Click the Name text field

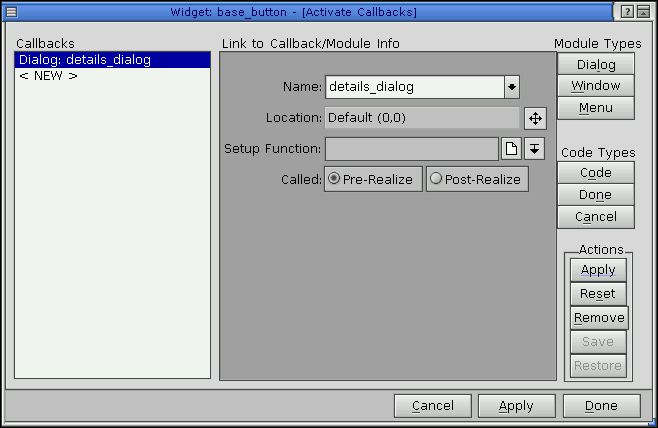pos(414,87)
